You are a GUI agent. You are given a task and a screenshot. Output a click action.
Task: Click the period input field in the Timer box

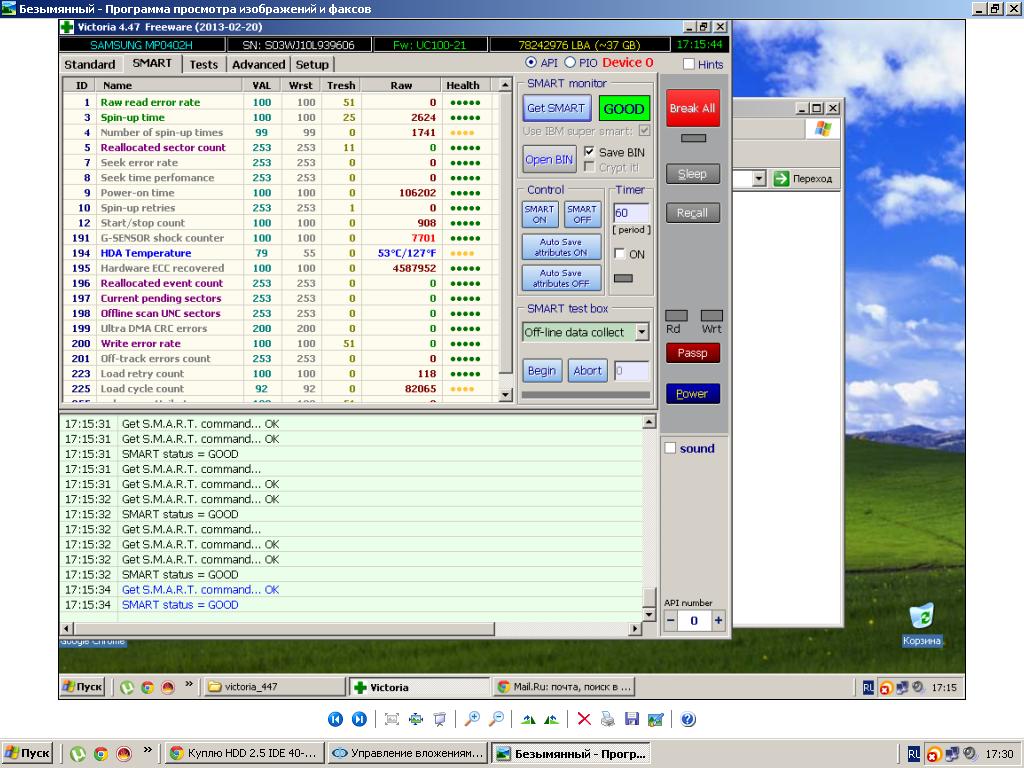[630, 213]
